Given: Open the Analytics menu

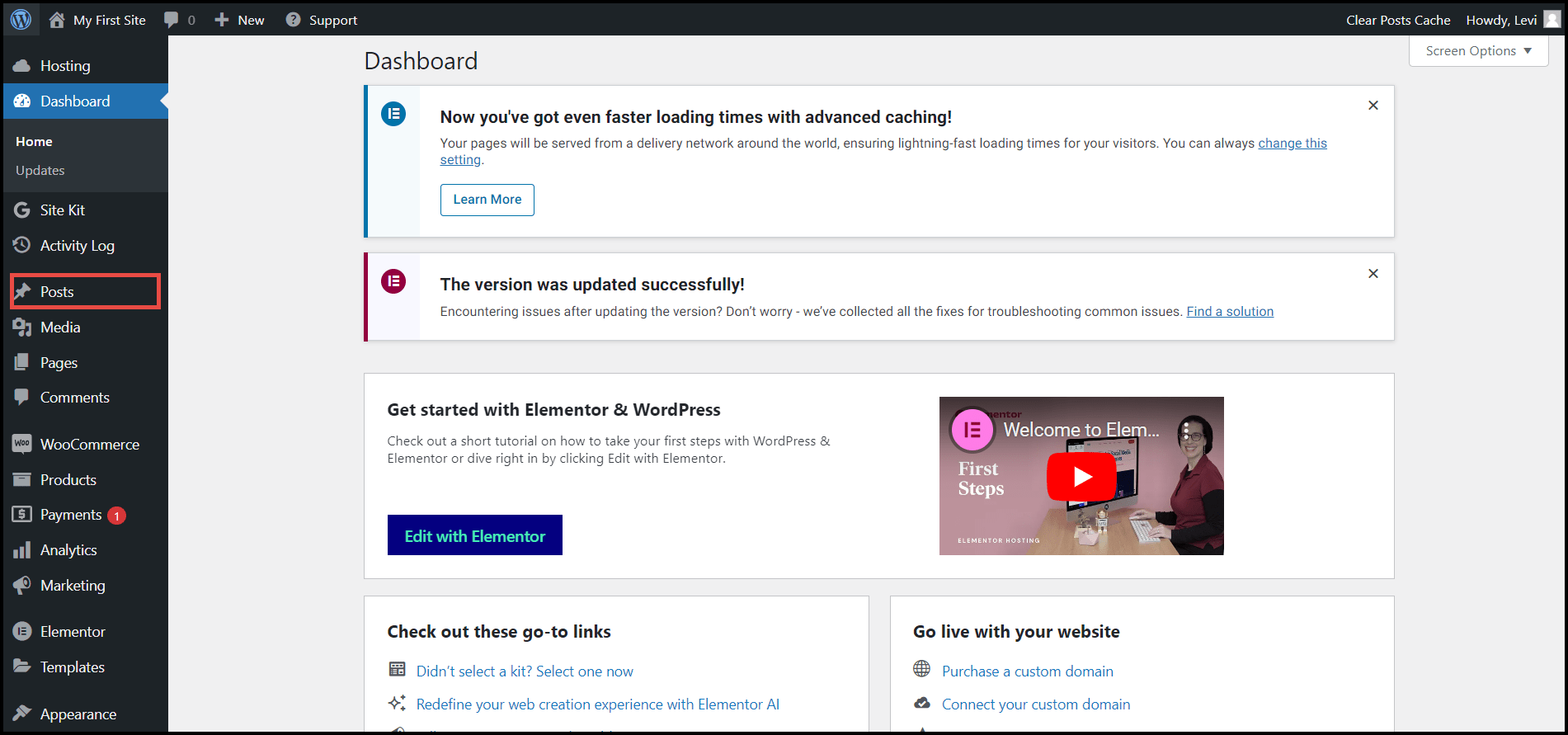Looking at the screenshot, I should [86, 550].
